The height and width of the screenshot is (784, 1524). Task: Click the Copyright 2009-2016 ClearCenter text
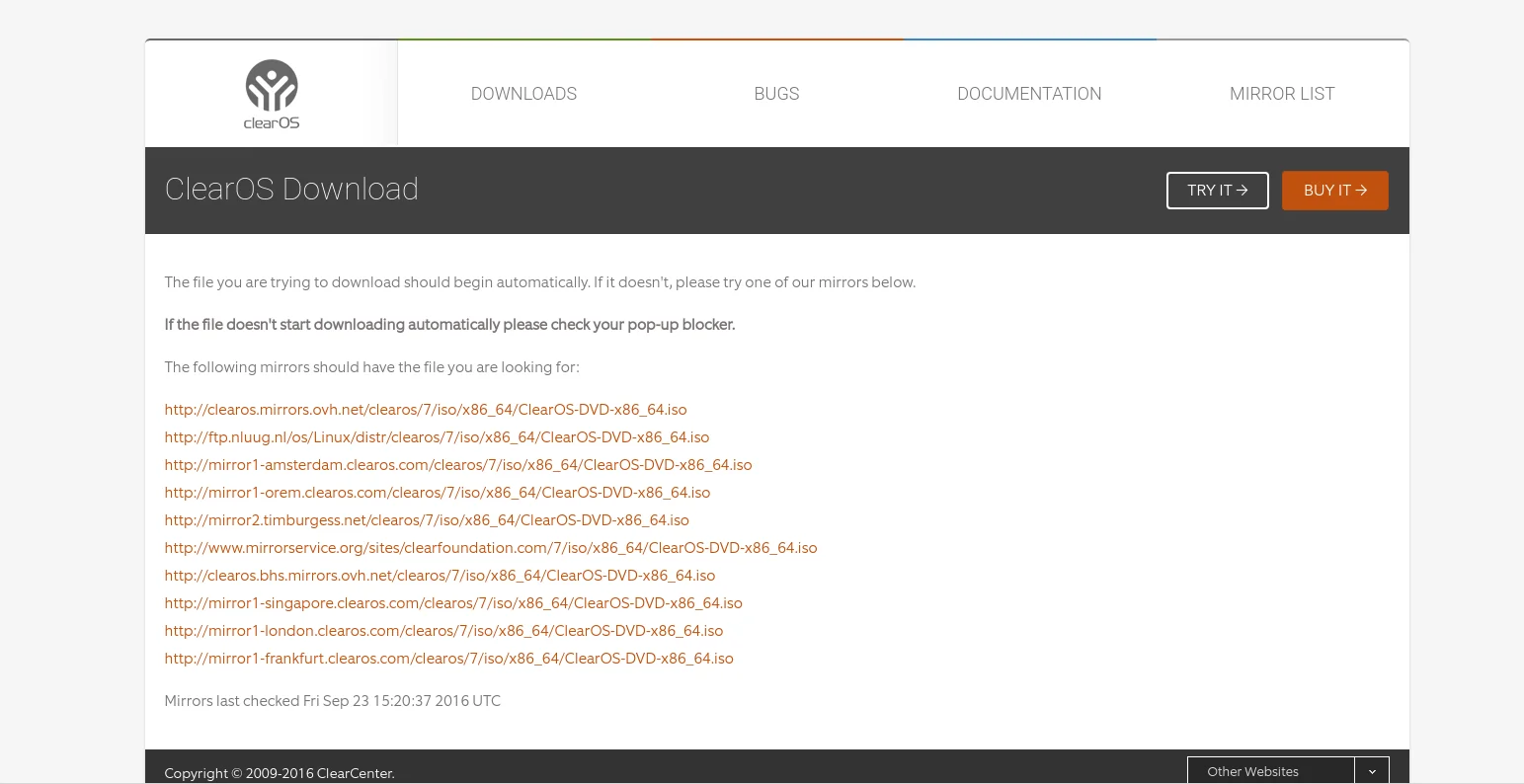click(280, 773)
